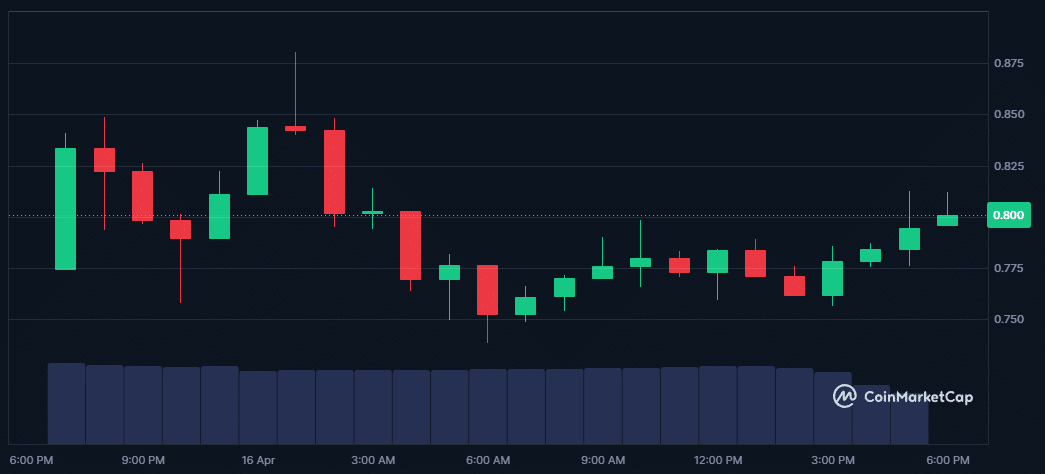Select the 0.875 price axis label
The width and height of the screenshot is (1045, 474).
click(1008, 64)
